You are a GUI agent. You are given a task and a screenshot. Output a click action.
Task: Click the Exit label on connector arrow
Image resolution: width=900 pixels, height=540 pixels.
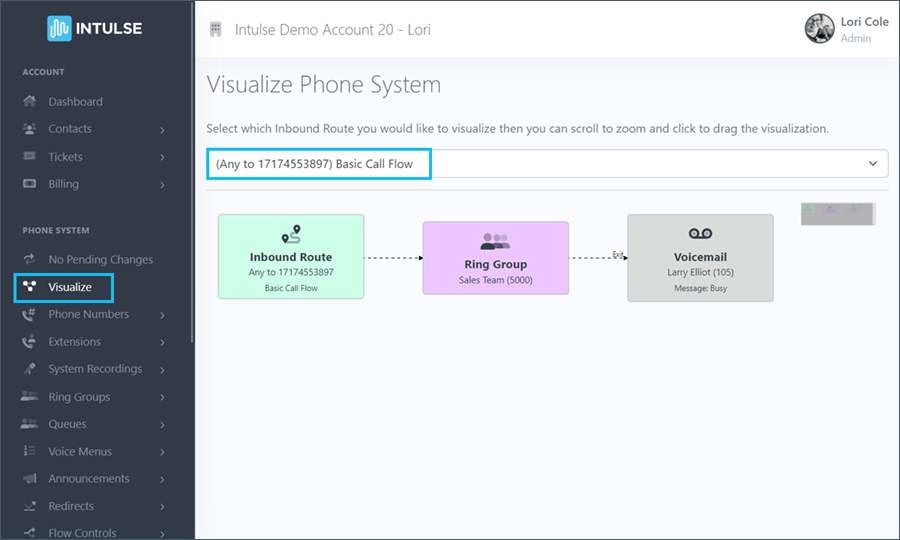618,254
